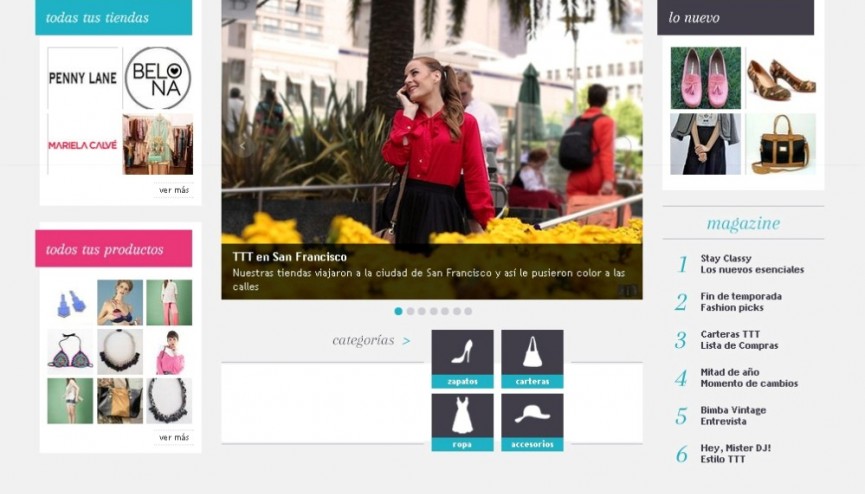865x494 pixels.
Task: Open the denim shorts model thumbnail
Action: (70, 401)
